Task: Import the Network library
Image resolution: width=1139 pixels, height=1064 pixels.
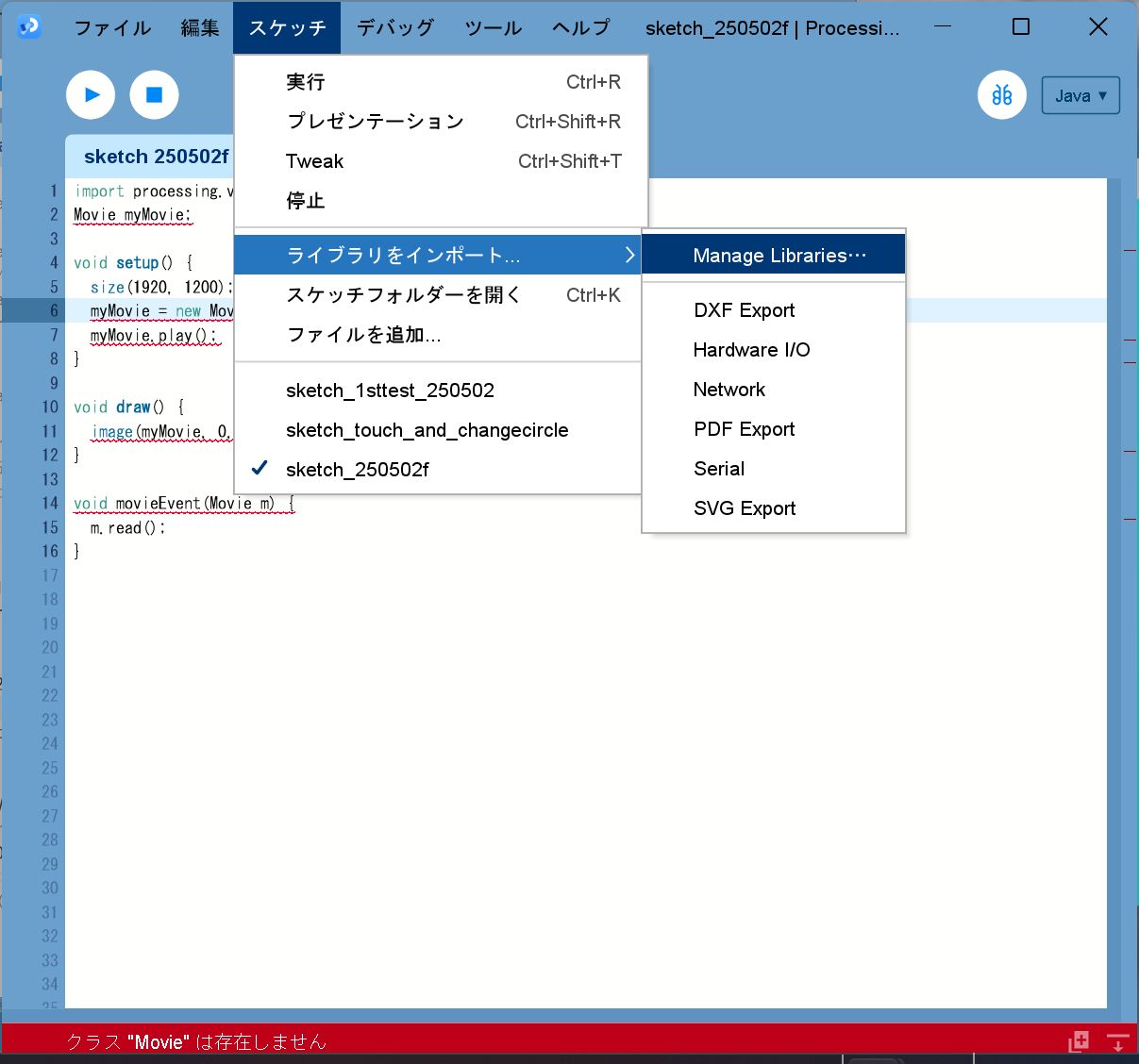Action: coord(774,390)
